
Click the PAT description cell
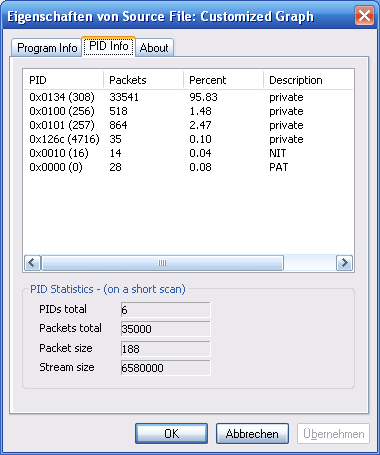pyautogui.click(x=279, y=167)
